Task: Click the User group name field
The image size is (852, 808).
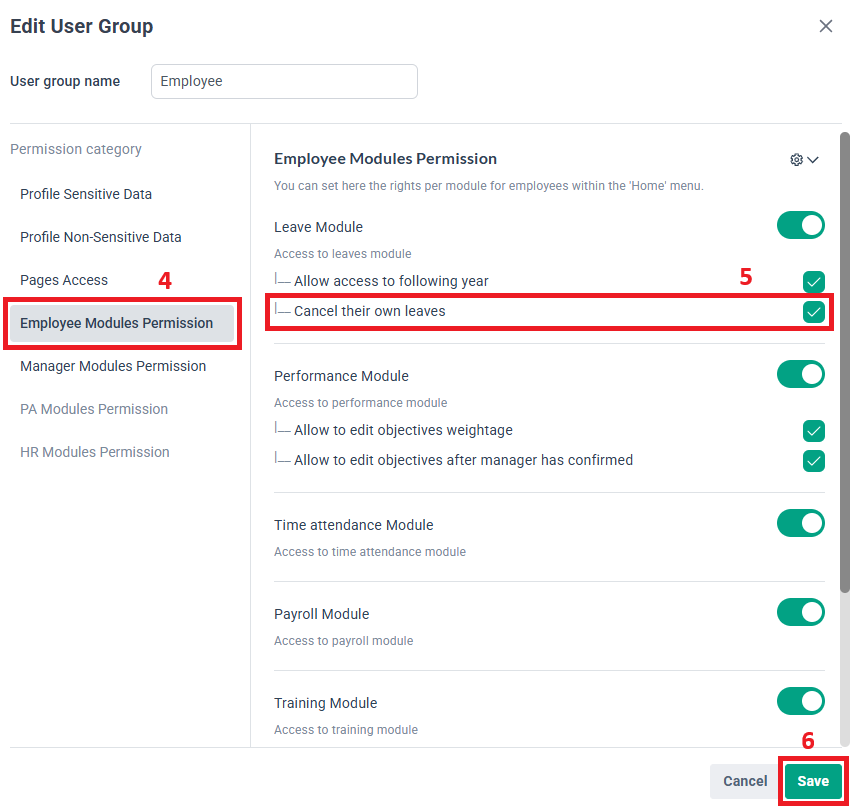Action: coord(284,82)
